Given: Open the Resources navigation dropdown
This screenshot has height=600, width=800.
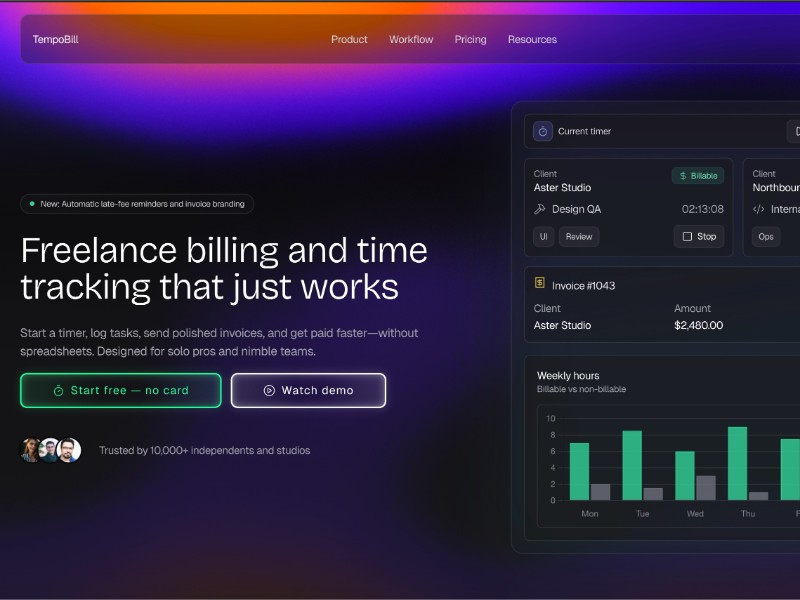Looking at the screenshot, I should pos(532,39).
